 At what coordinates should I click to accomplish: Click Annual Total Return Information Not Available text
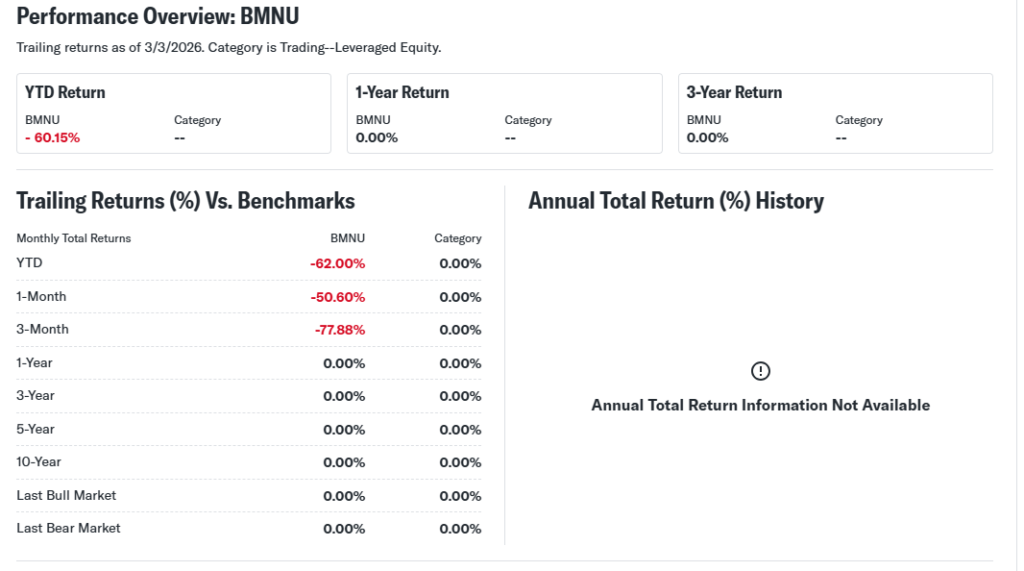[760, 405]
